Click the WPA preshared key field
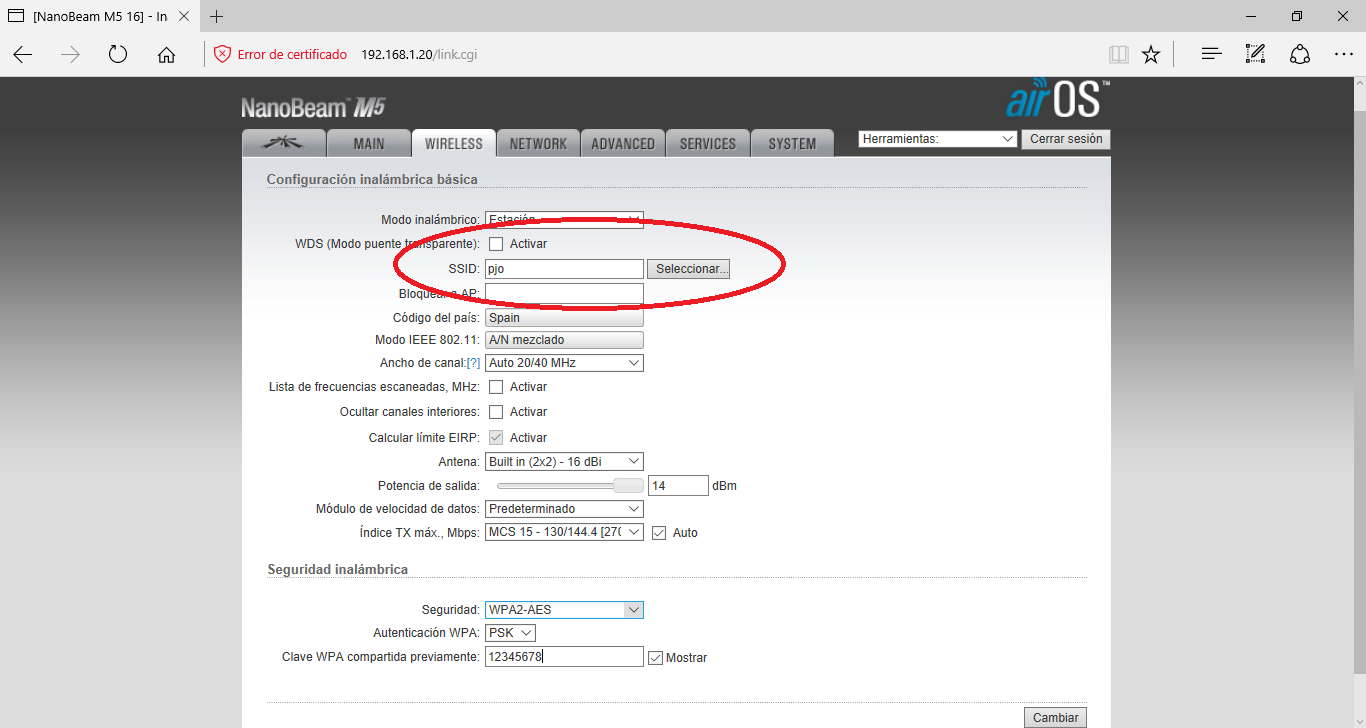 (x=564, y=657)
